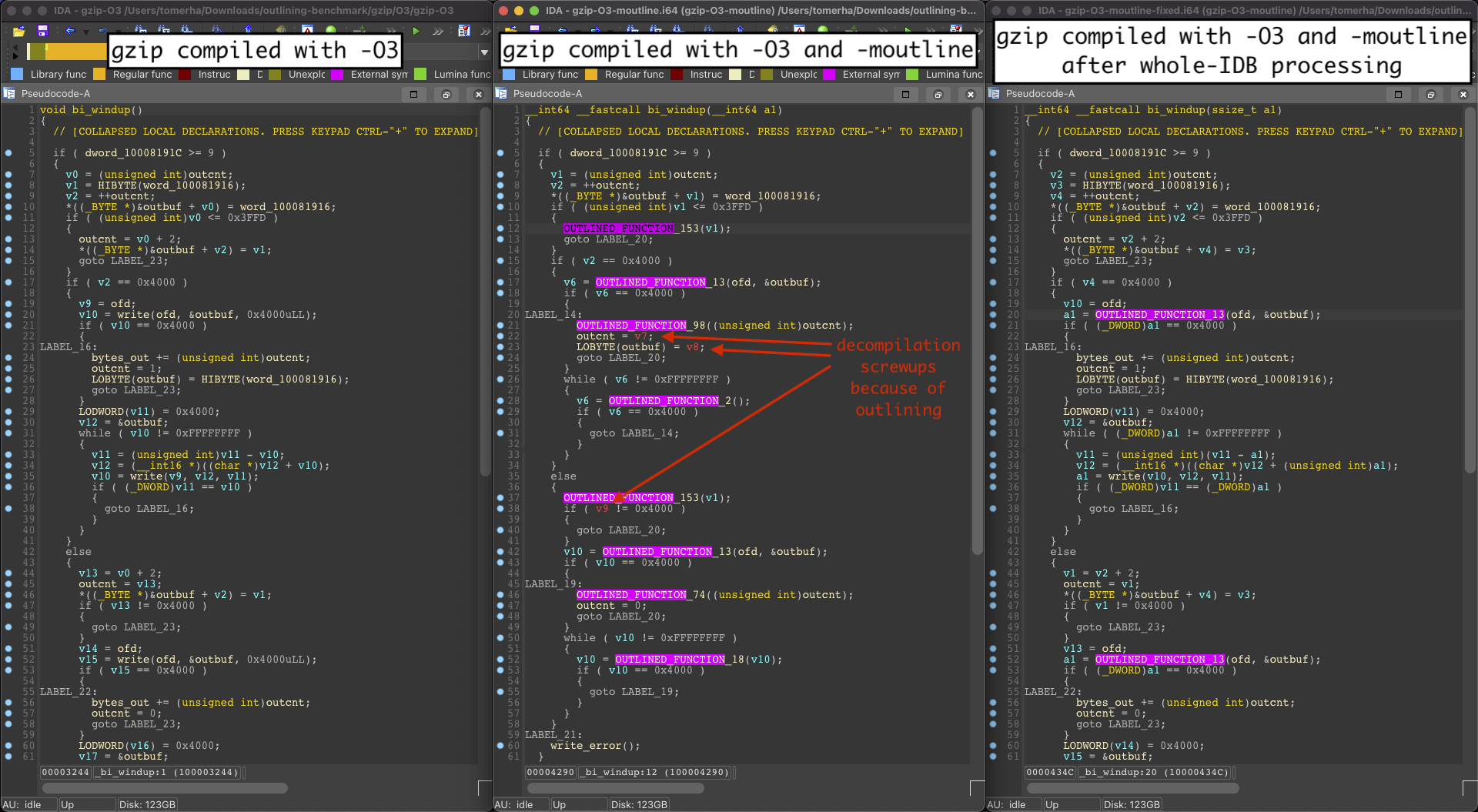Expand collapsed local declarations in right window

pyautogui.click(x=1250, y=132)
